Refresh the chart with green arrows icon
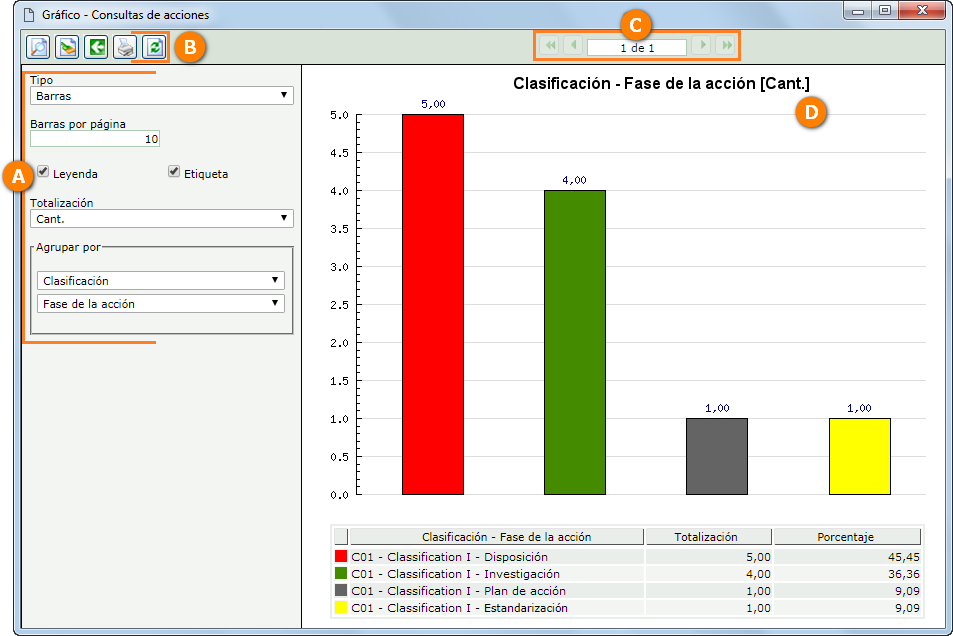Image resolution: width=953 pixels, height=636 pixels. point(154,47)
